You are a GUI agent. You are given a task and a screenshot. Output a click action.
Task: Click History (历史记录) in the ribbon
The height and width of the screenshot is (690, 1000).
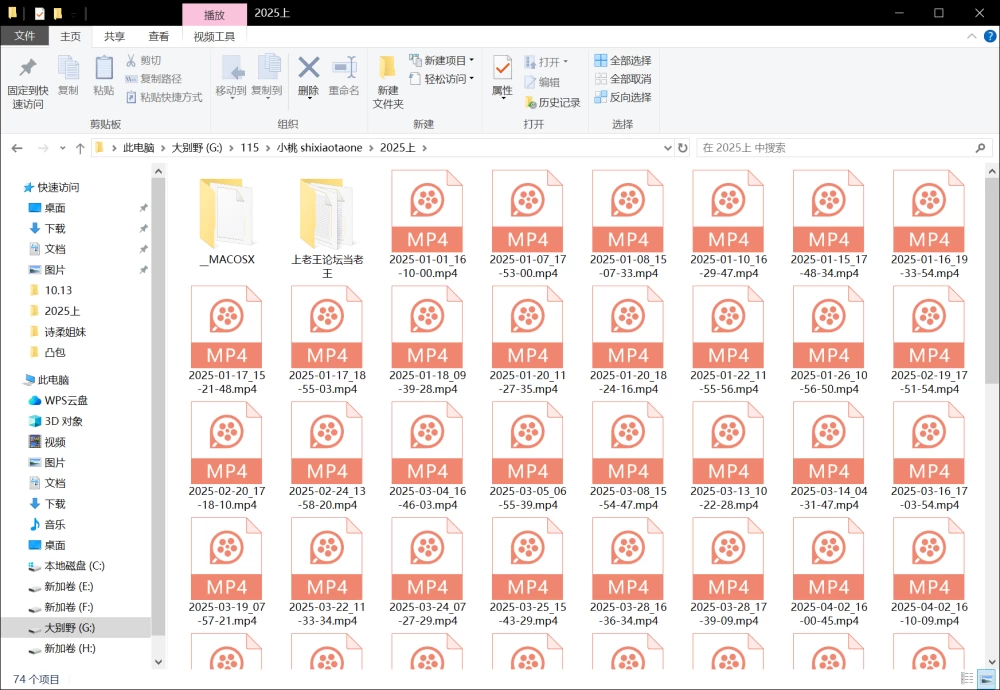552,102
